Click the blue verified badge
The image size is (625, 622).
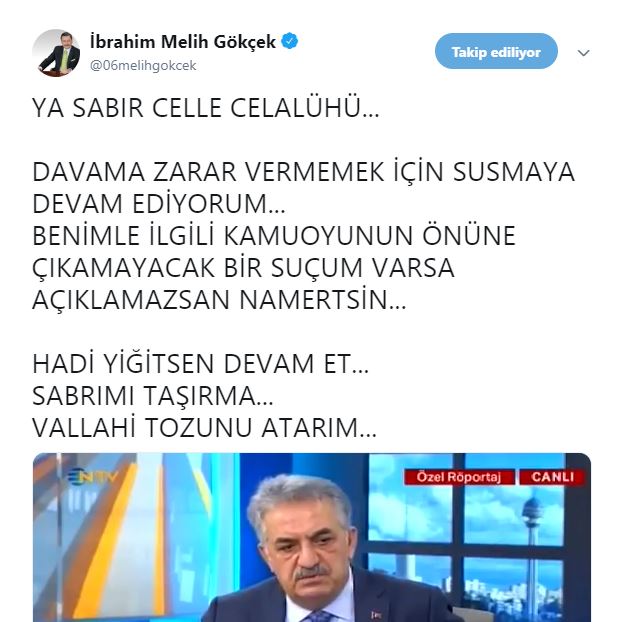click(x=290, y=41)
